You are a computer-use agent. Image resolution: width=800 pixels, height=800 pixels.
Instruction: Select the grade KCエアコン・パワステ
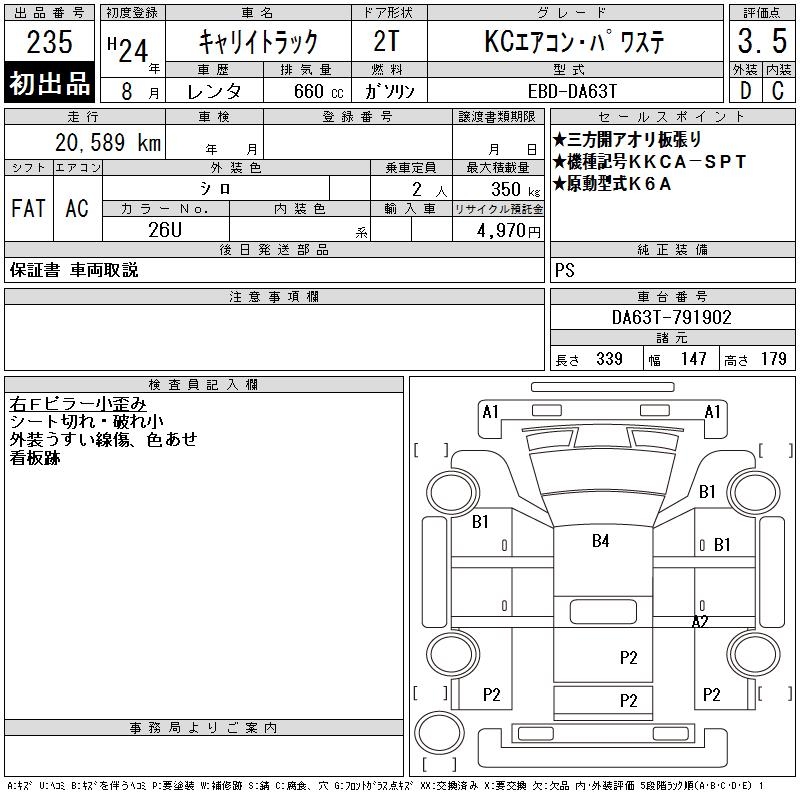point(574,42)
